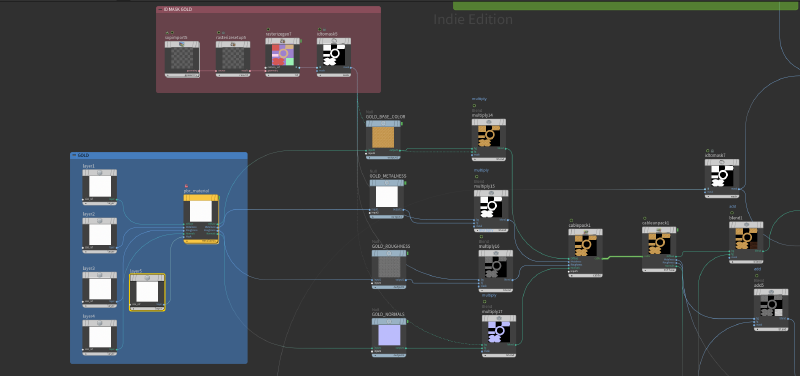This screenshot has width=800, height=376.
Task: Select the pbr_material node in GOLD box
Action: (x=201, y=219)
